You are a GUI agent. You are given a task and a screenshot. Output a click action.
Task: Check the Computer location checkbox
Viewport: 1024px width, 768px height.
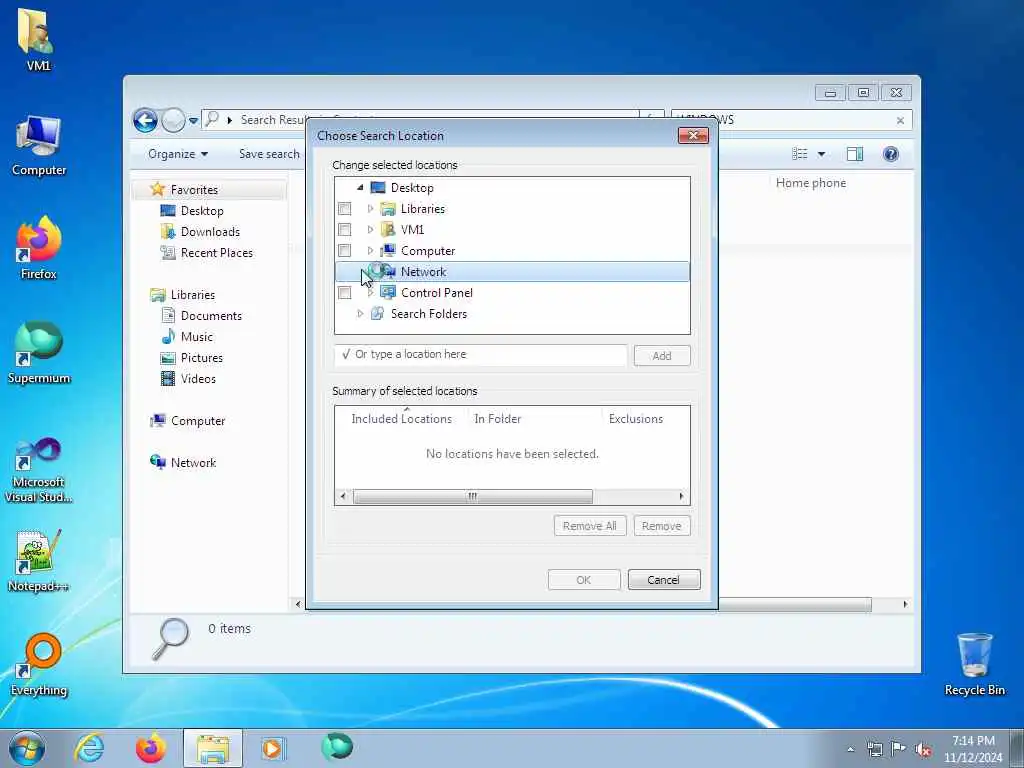click(x=344, y=251)
